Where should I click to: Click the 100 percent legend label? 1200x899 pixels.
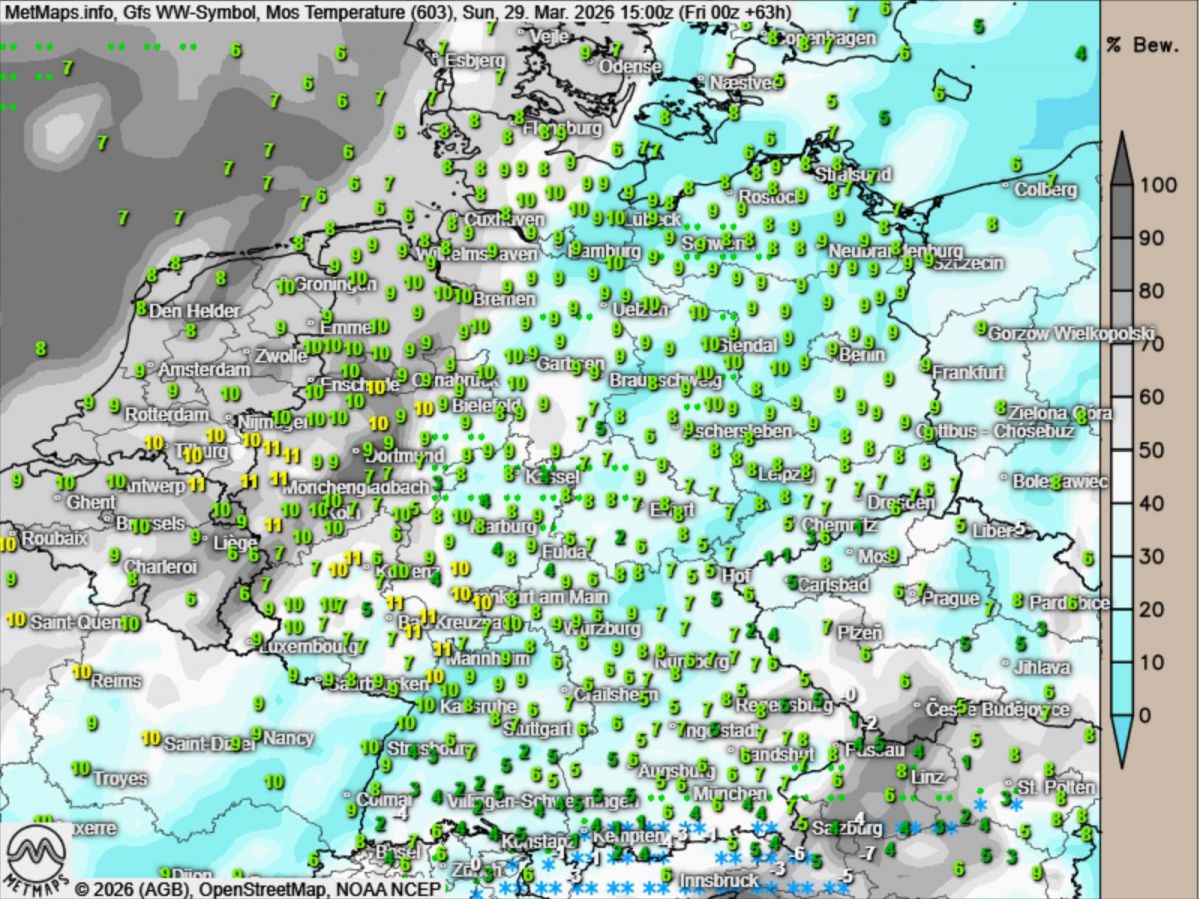[1157, 186]
